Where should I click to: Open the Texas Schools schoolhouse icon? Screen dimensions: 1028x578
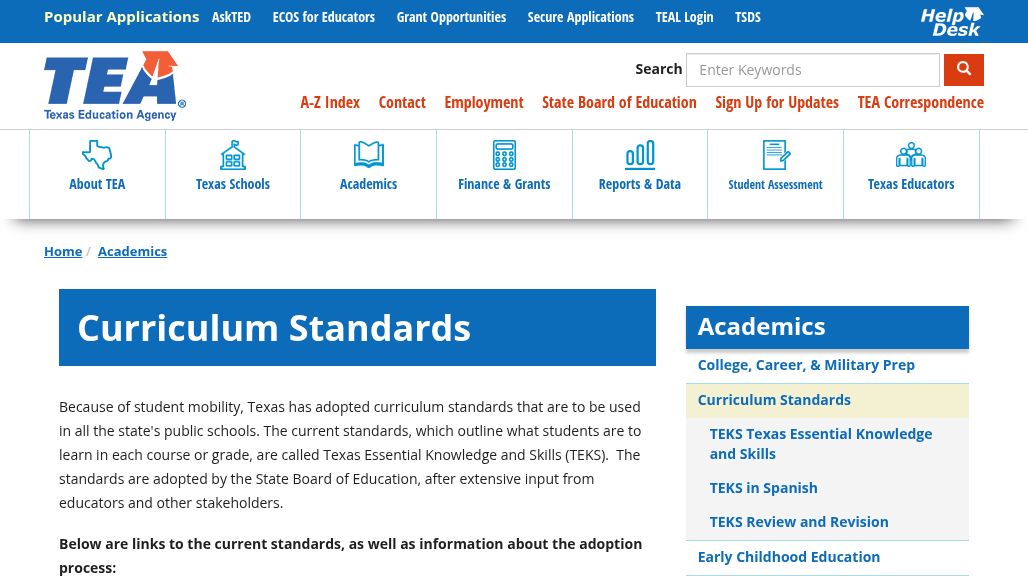[x=233, y=155]
